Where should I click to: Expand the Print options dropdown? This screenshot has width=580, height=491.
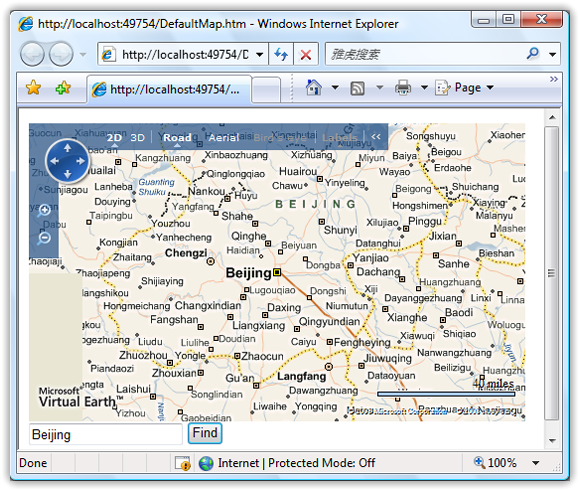(x=424, y=88)
